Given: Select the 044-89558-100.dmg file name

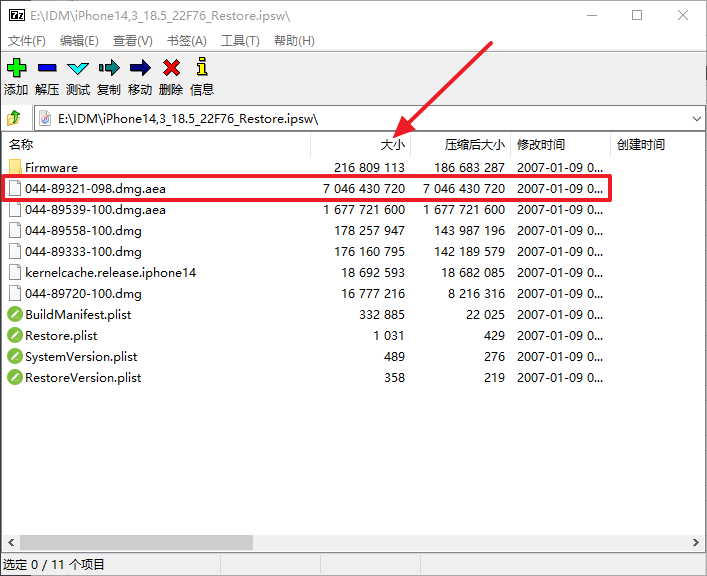Looking at the screenshot, I should 83,230.
